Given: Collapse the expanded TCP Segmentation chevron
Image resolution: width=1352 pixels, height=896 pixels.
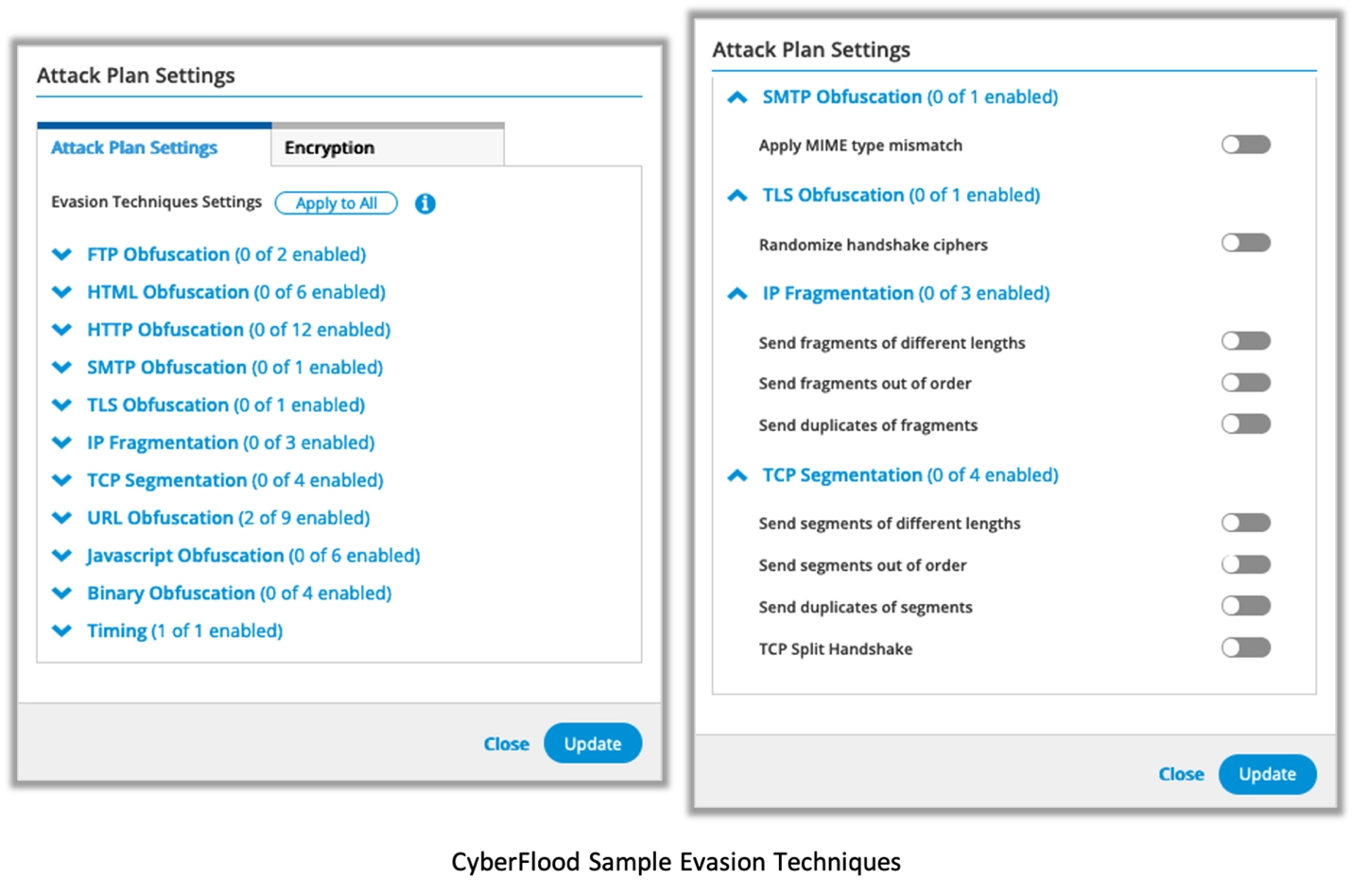Looking at the screenshot, I should pyautogui.click(x=737, y=475).
